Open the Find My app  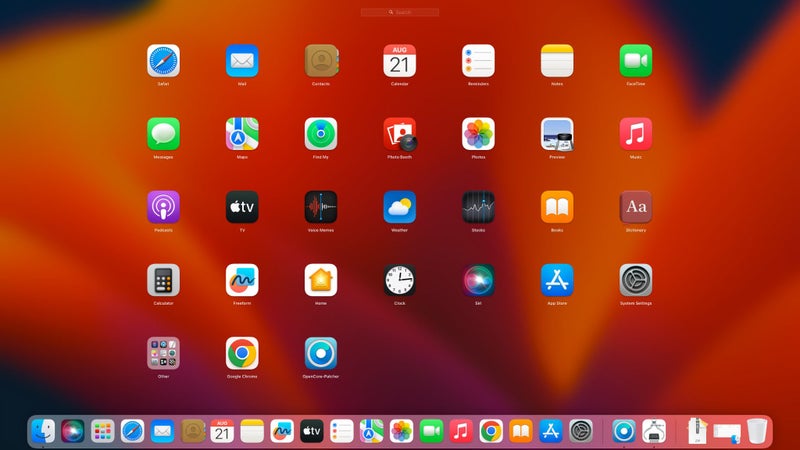pos(321,134)
